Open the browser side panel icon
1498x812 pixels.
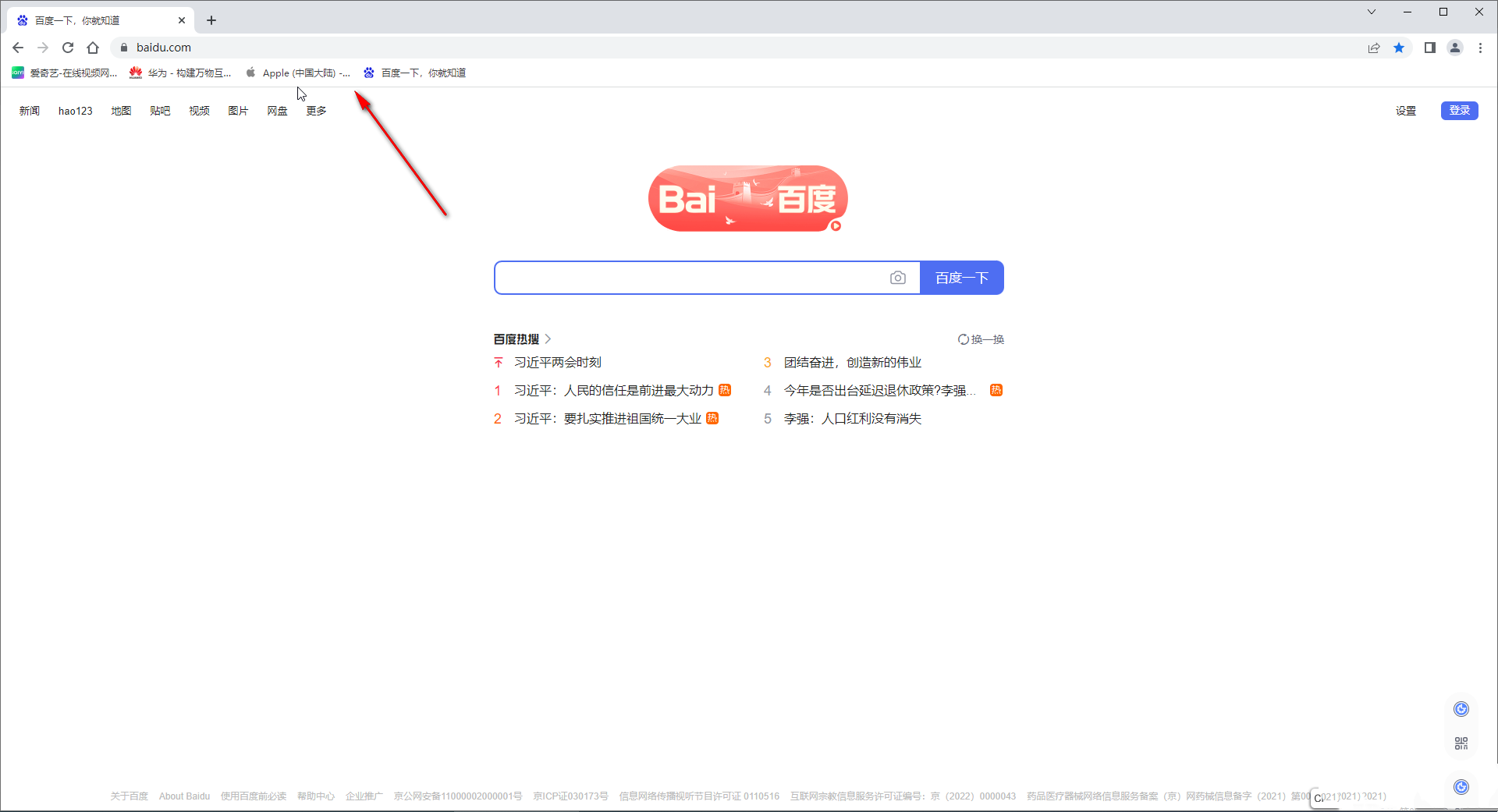coord(1429,48)
